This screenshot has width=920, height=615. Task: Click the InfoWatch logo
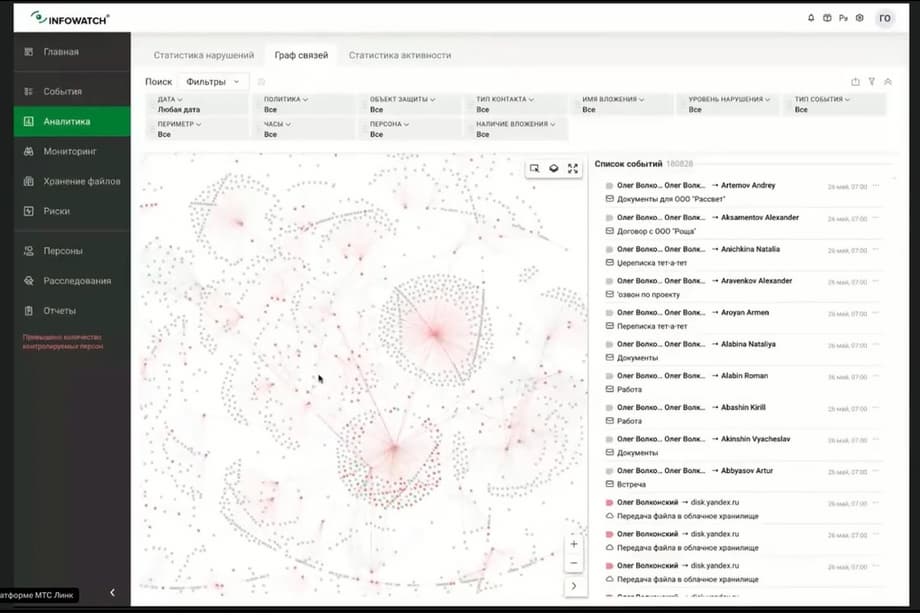click(70, 19)
